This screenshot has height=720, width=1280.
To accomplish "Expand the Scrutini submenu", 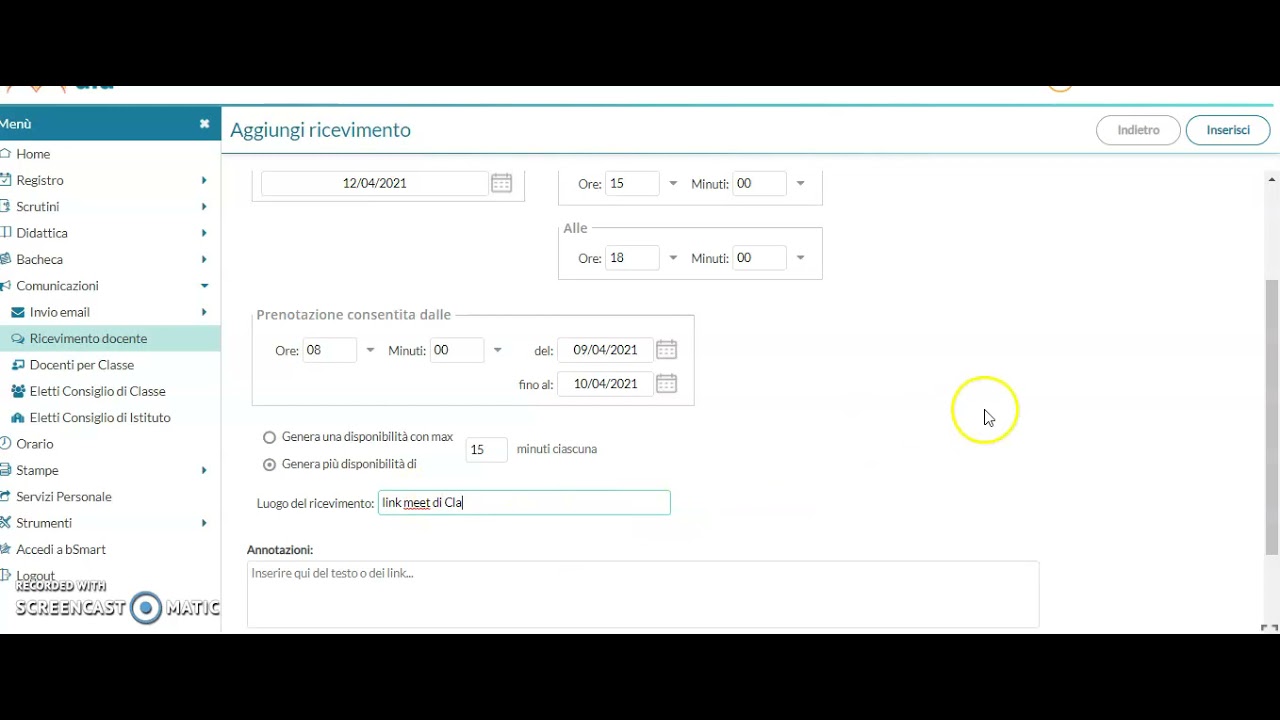I will (x=204, y=207).
